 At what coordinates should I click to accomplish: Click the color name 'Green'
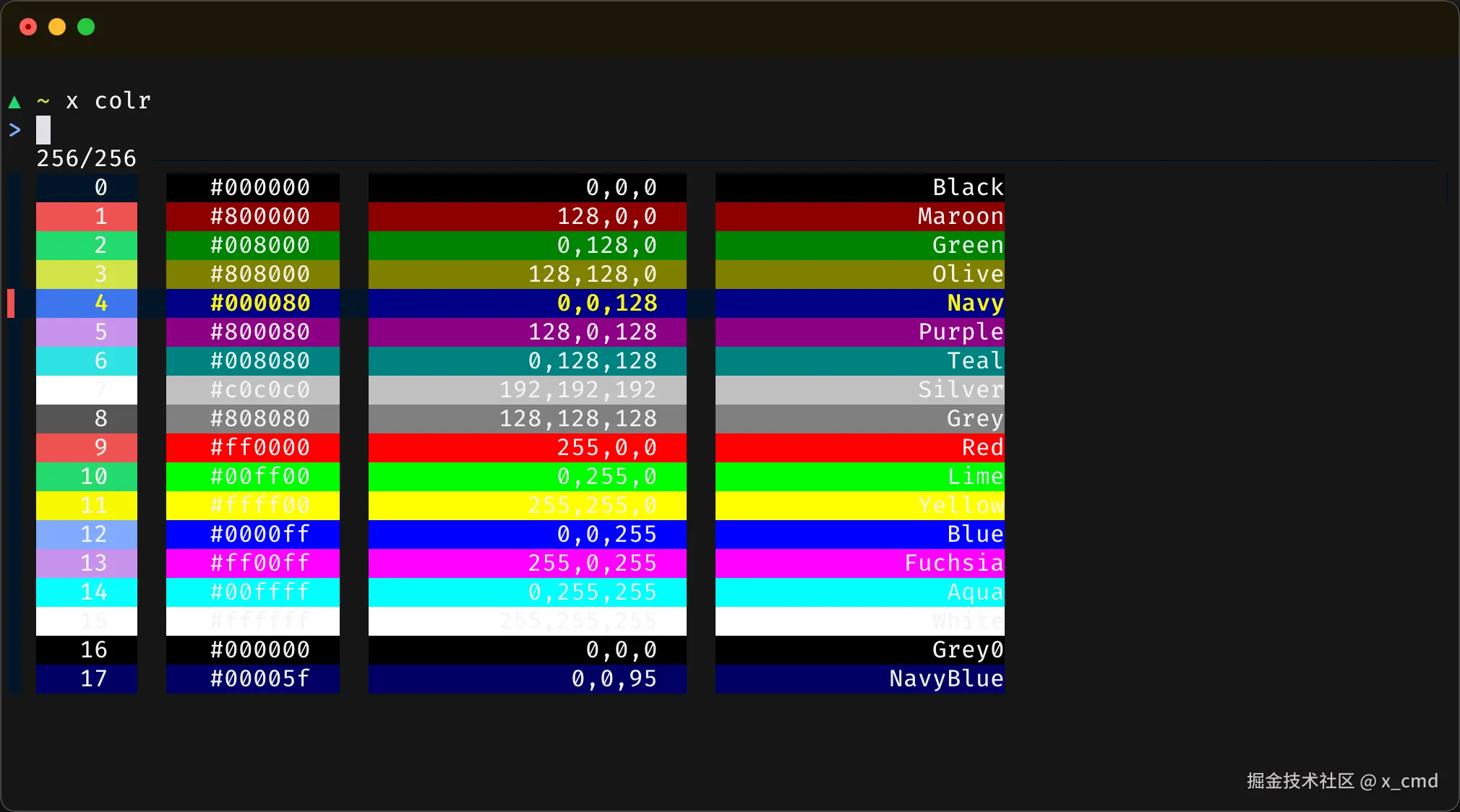tap(969, 246)
